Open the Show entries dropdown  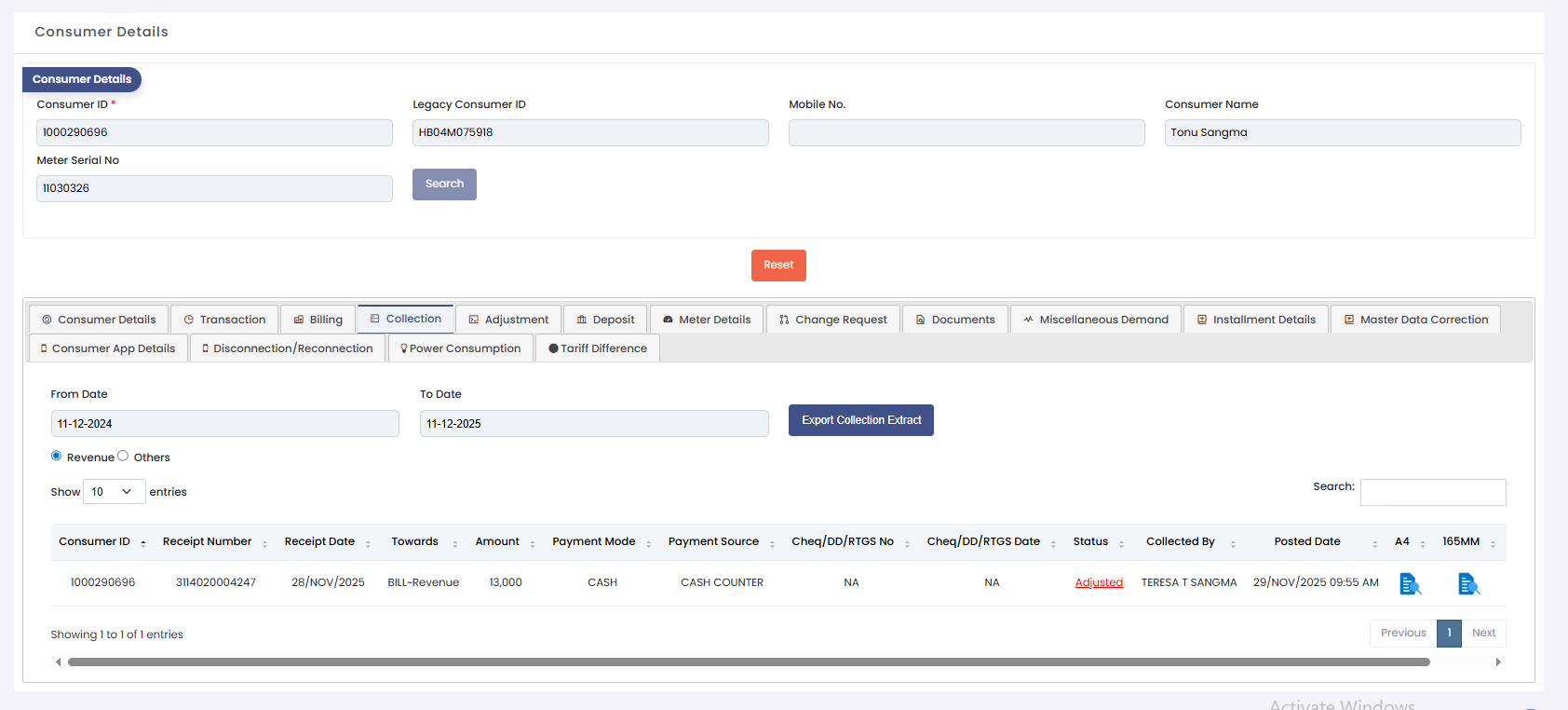(115, 492)
